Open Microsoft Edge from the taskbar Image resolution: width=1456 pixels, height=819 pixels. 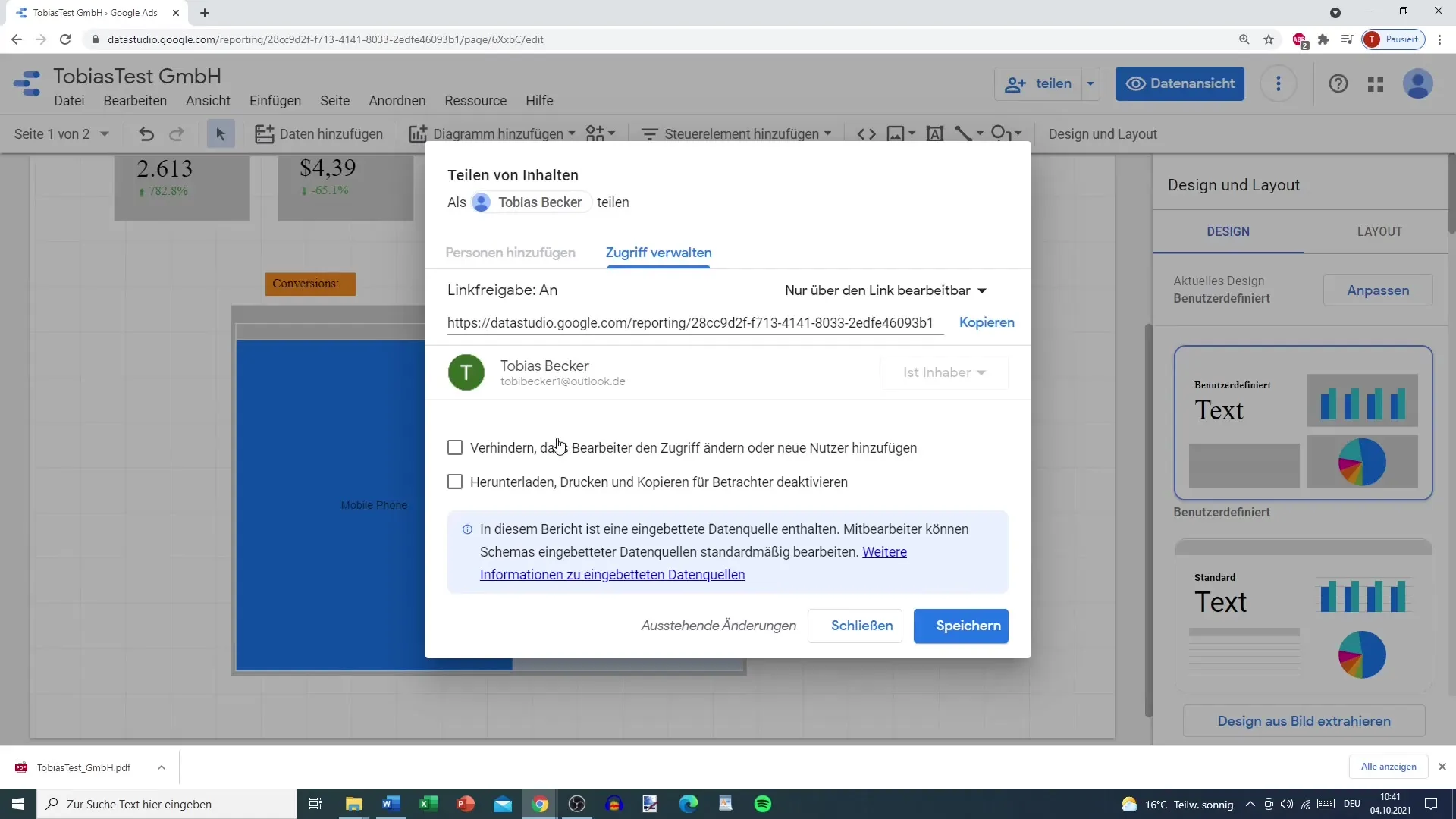[689, 804]
